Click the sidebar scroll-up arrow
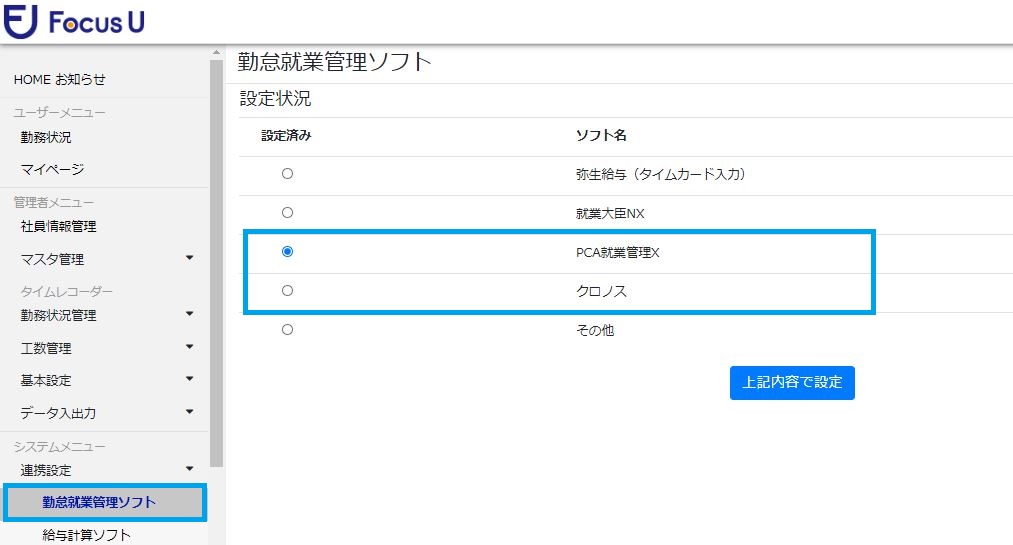Screen dimensions: 1013x545 [216, 52]
